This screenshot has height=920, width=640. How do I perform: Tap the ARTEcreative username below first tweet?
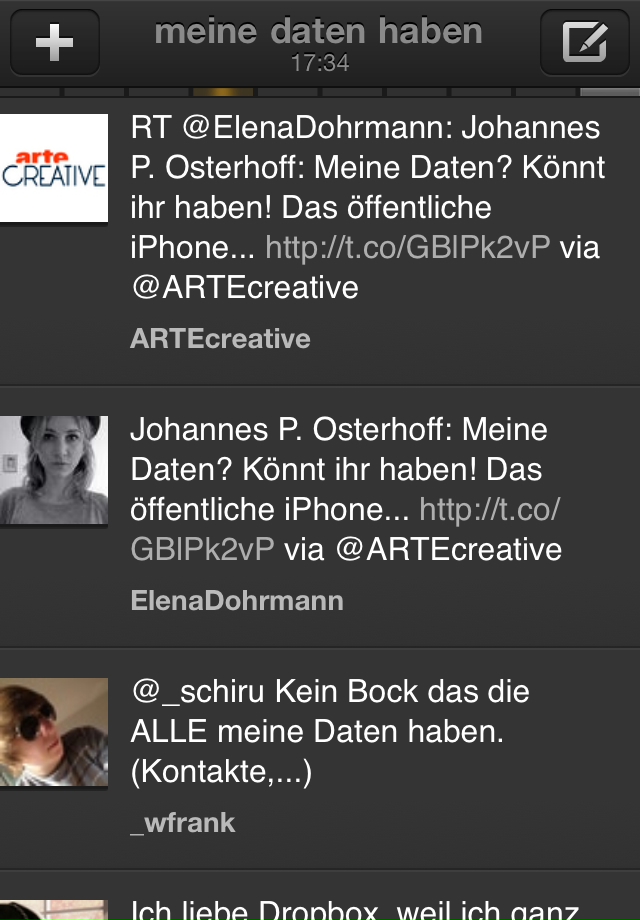(x=220, y=339)
